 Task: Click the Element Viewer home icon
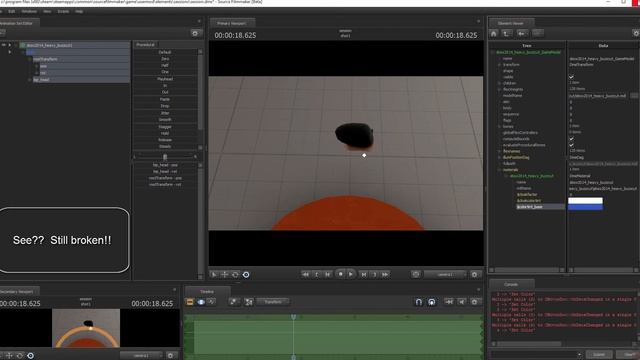494,33
